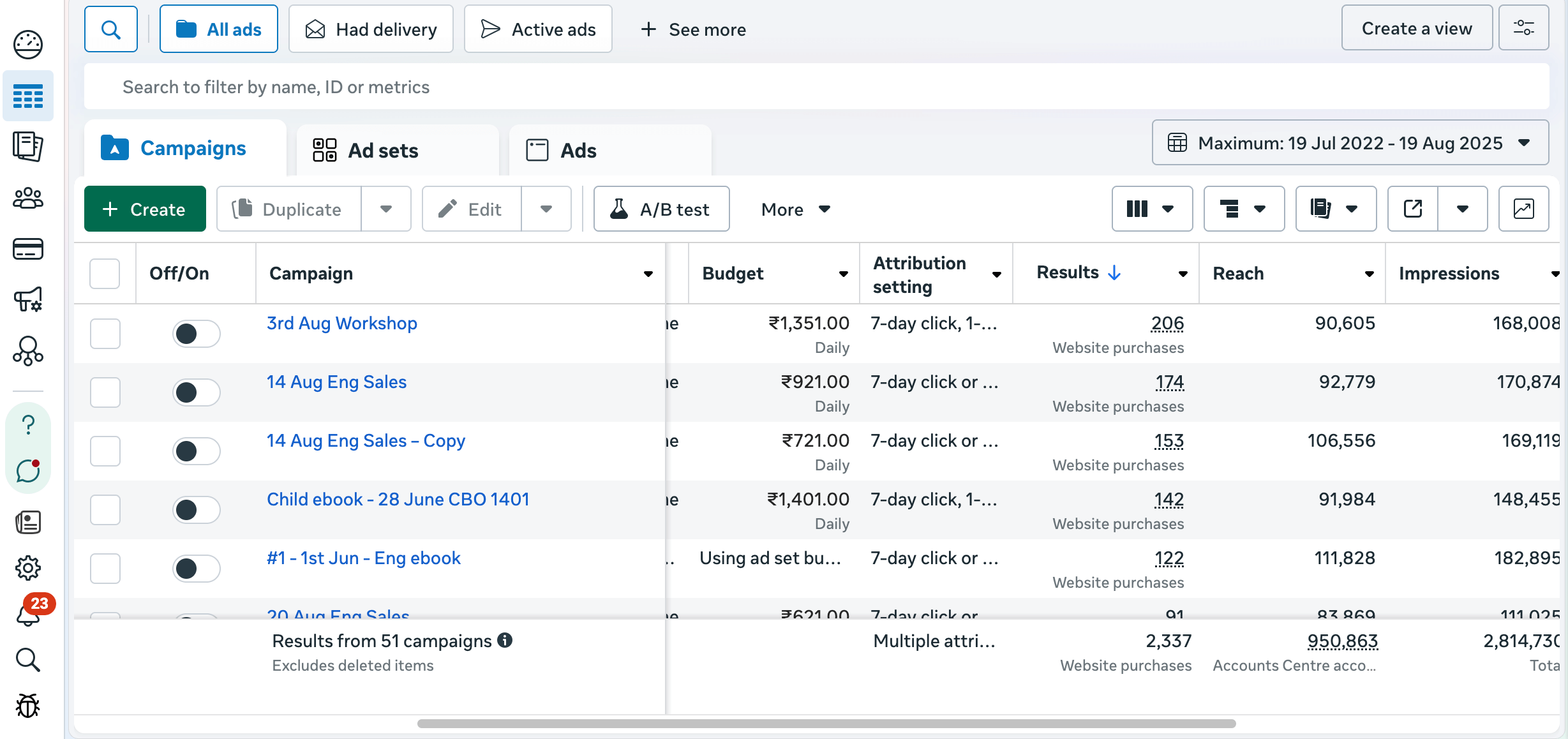Image resolution: width=1568 pixels, height=739 pixels.
Task: Open the view filter sliders icon button
Action: pyautogui.click(x=1524, y=28)
